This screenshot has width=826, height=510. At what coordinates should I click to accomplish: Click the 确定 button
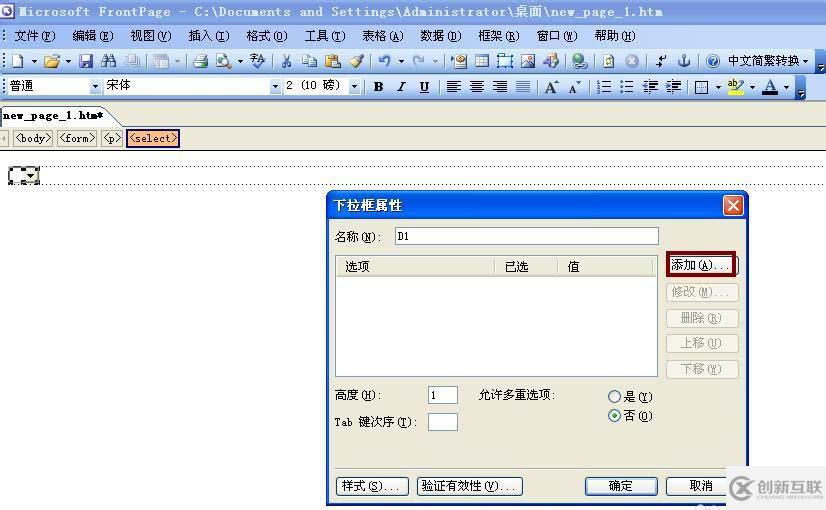pyautogui.click(x=621, y=486)
